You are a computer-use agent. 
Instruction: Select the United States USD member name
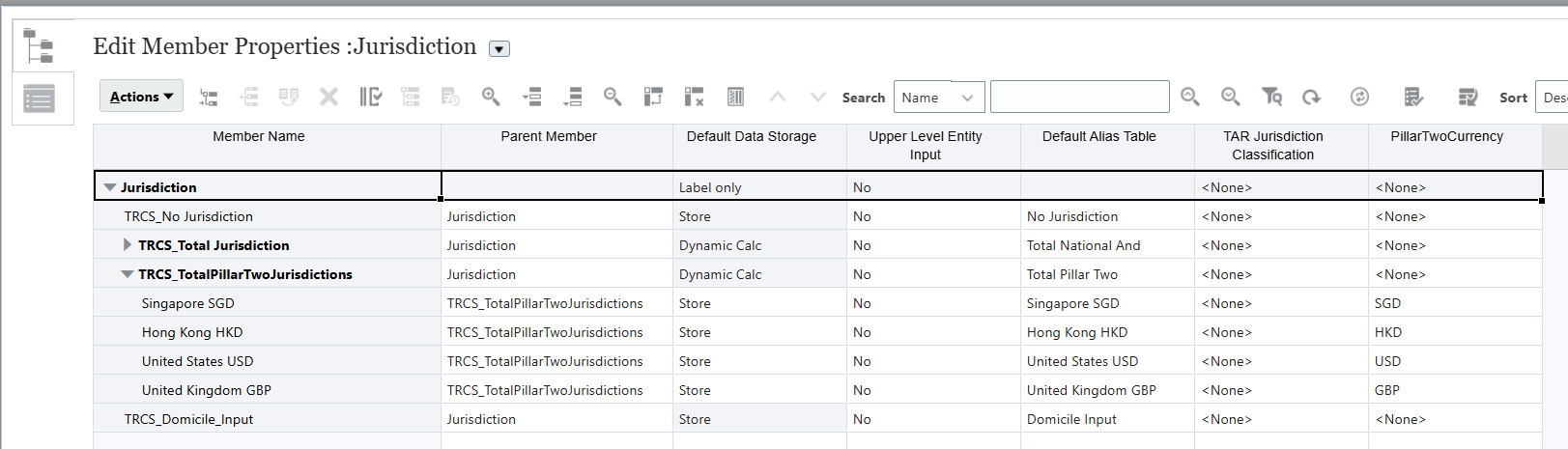tap(197, 361)
